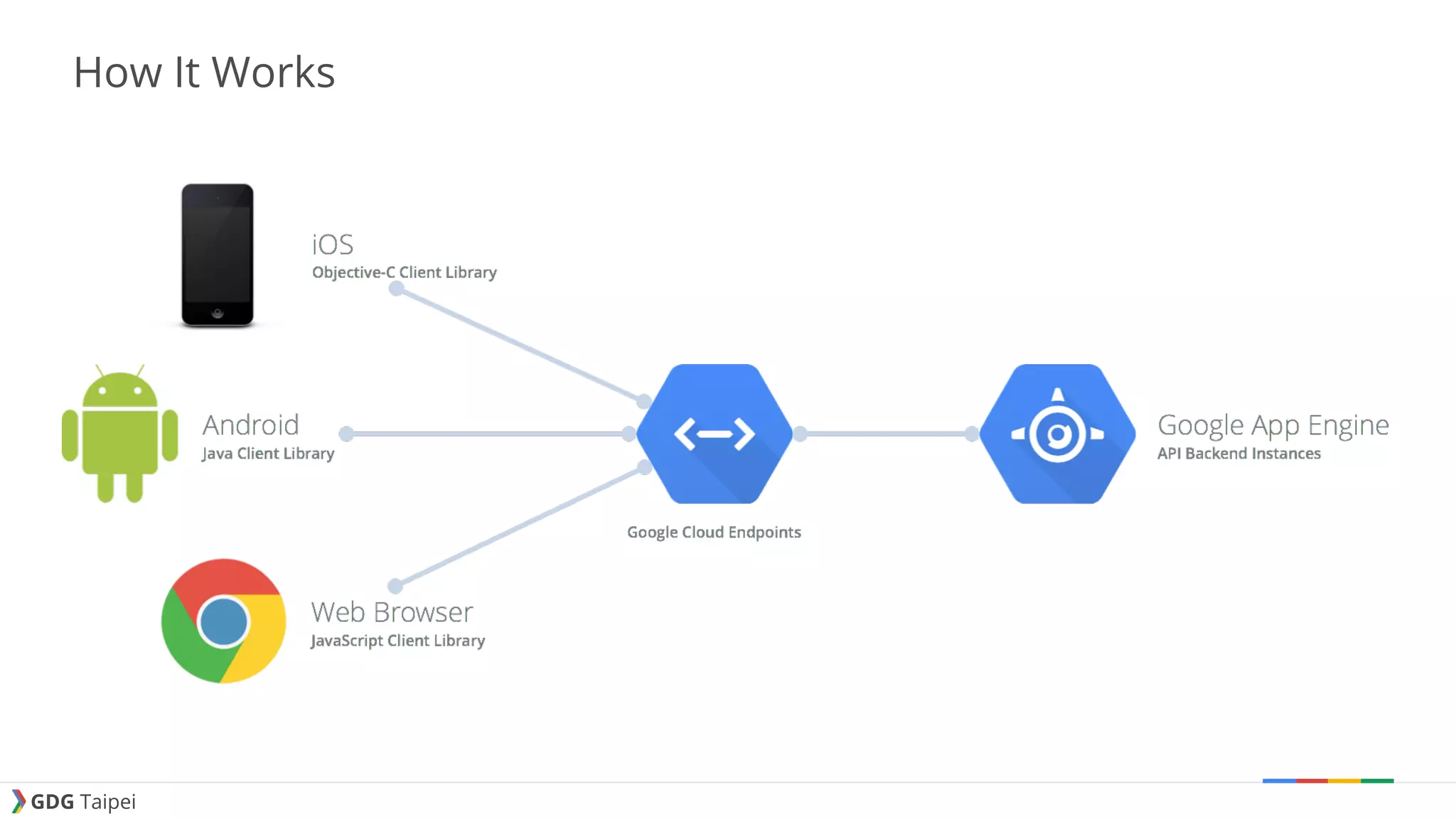Click the connector dot below Objective-C label
Viewport: 1456px width, 819px height.
click(397, 289)
